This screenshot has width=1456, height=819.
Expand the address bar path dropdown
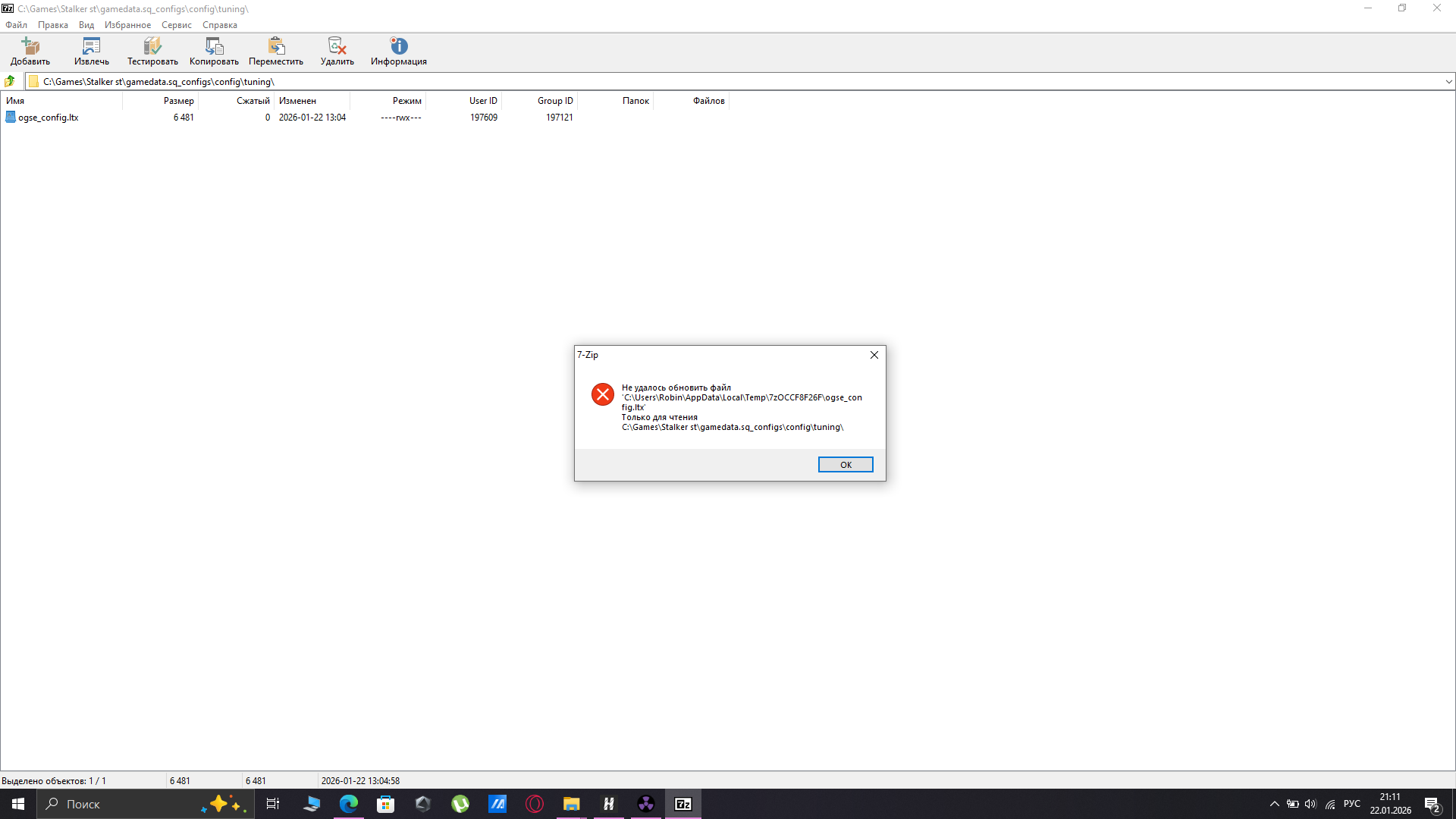[x=1448, y=81]
